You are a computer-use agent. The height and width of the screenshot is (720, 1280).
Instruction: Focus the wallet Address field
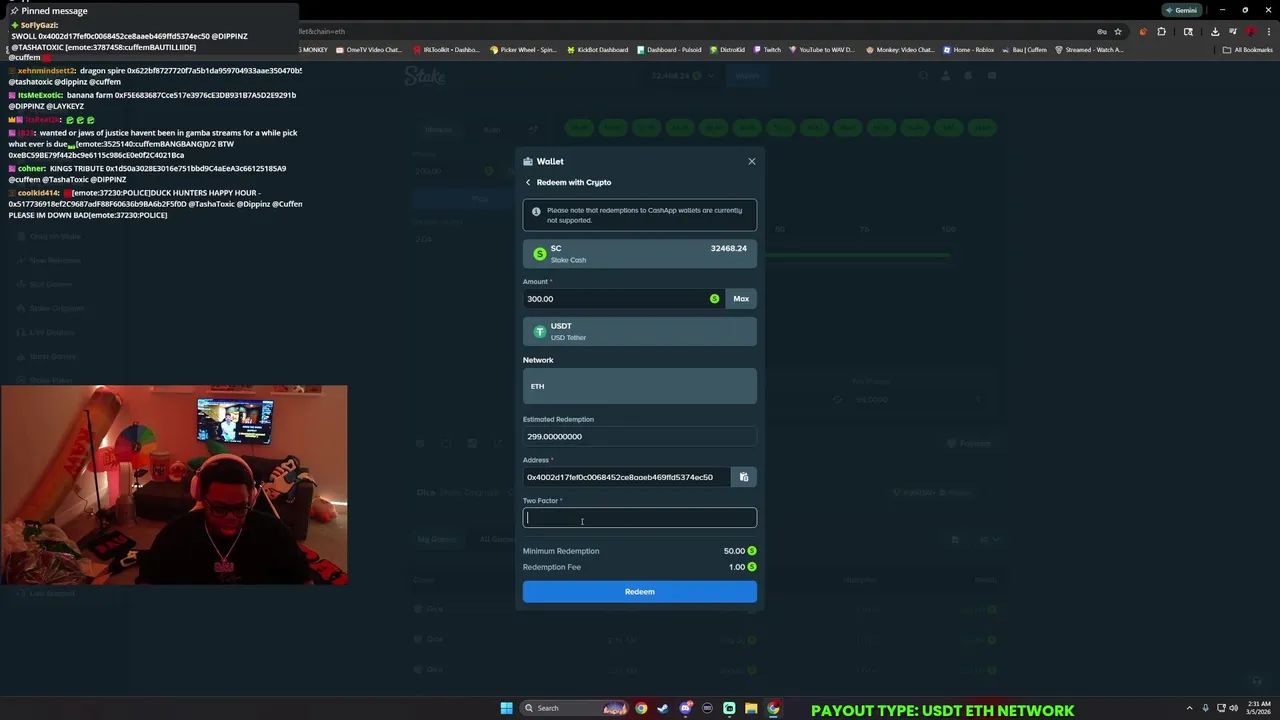click(x=626, y=477)
